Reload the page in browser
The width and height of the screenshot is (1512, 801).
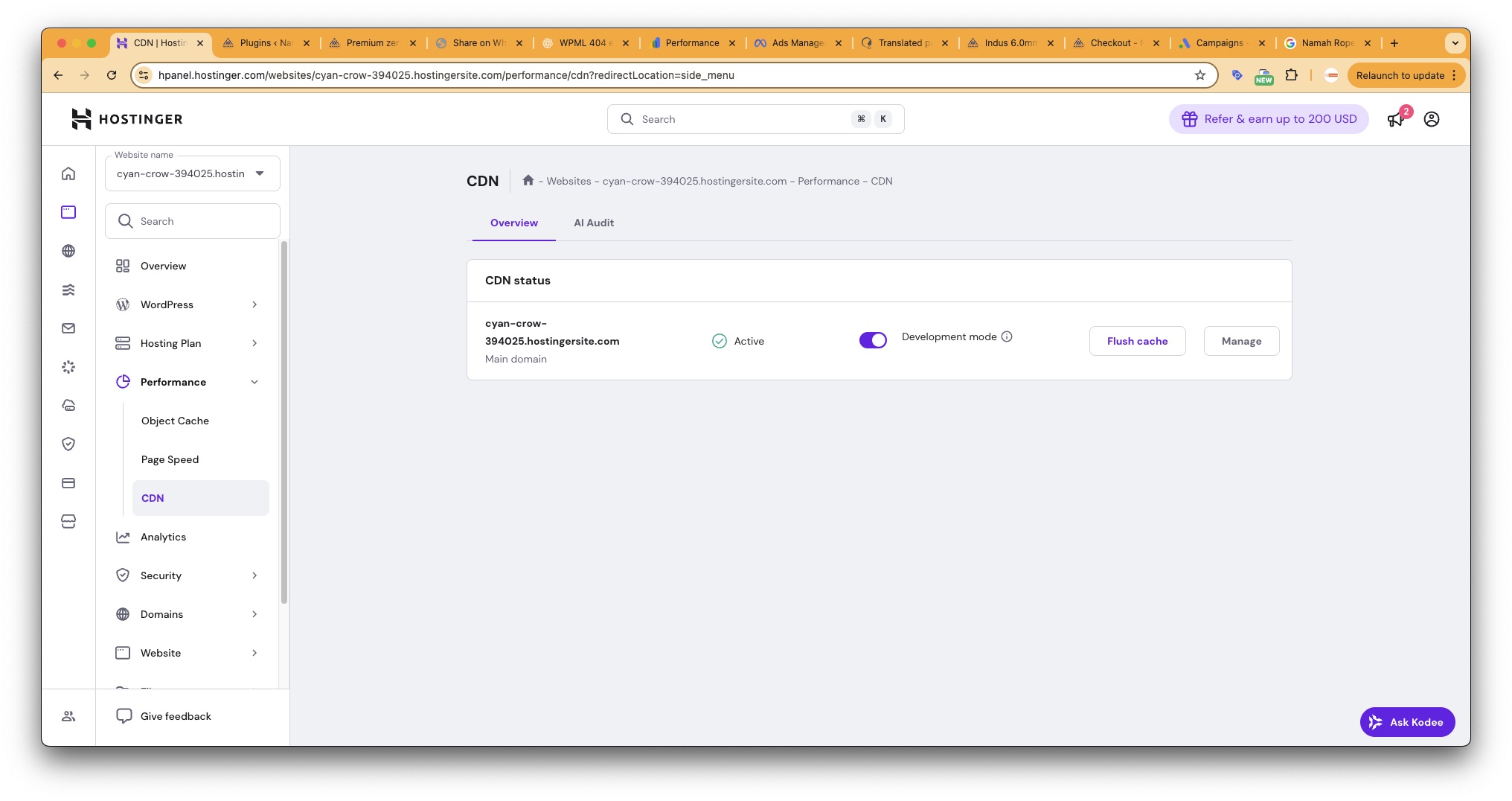112,75
